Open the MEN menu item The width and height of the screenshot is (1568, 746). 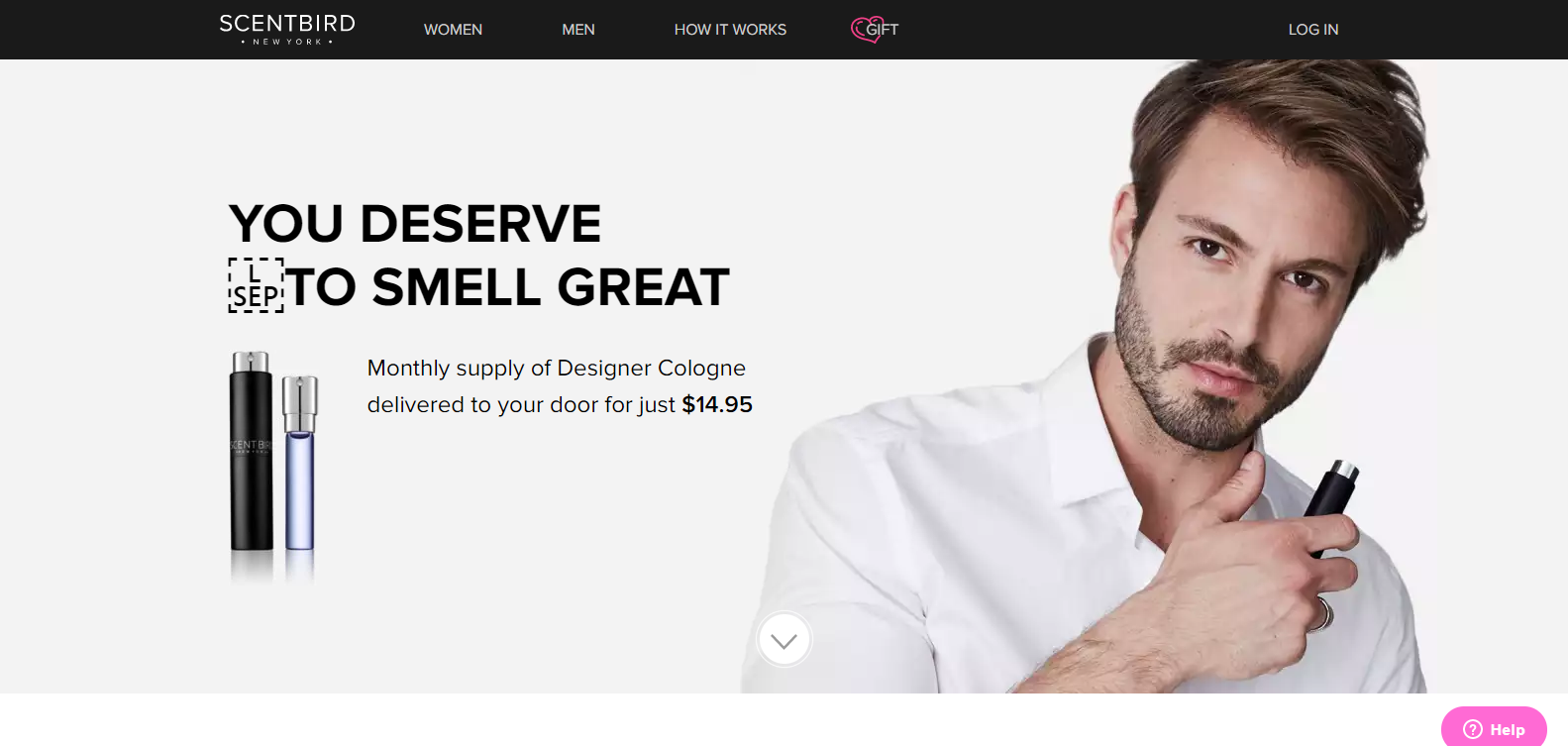578,30
